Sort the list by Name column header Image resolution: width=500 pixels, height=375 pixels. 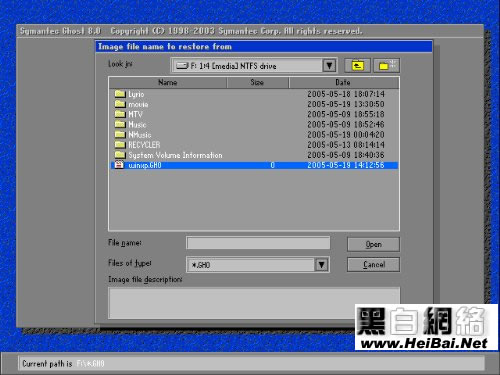tap(168, 82)
